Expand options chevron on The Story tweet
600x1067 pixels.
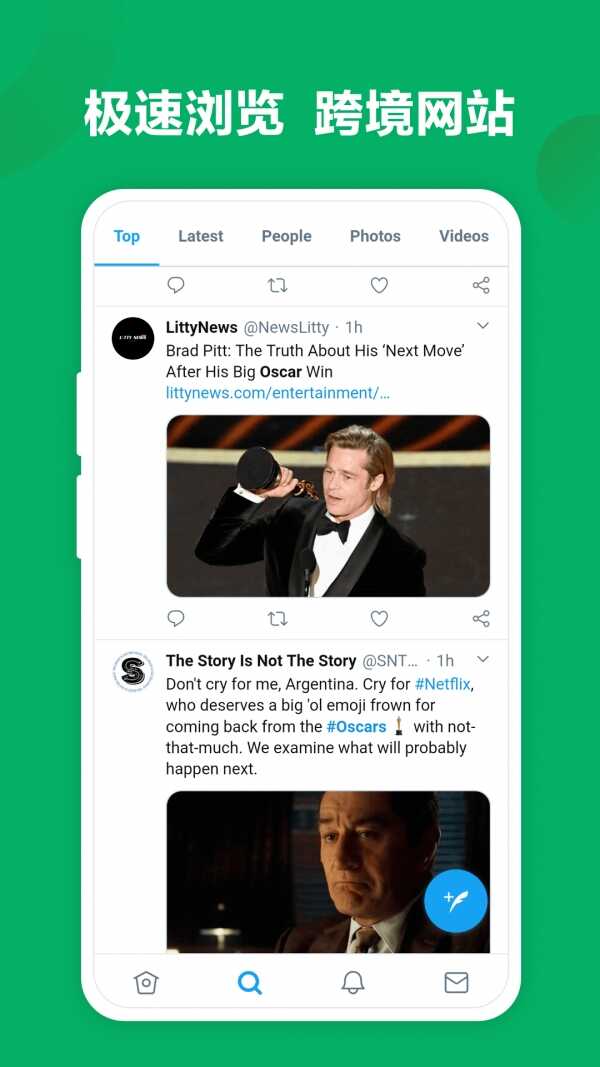tap(483, 659)
